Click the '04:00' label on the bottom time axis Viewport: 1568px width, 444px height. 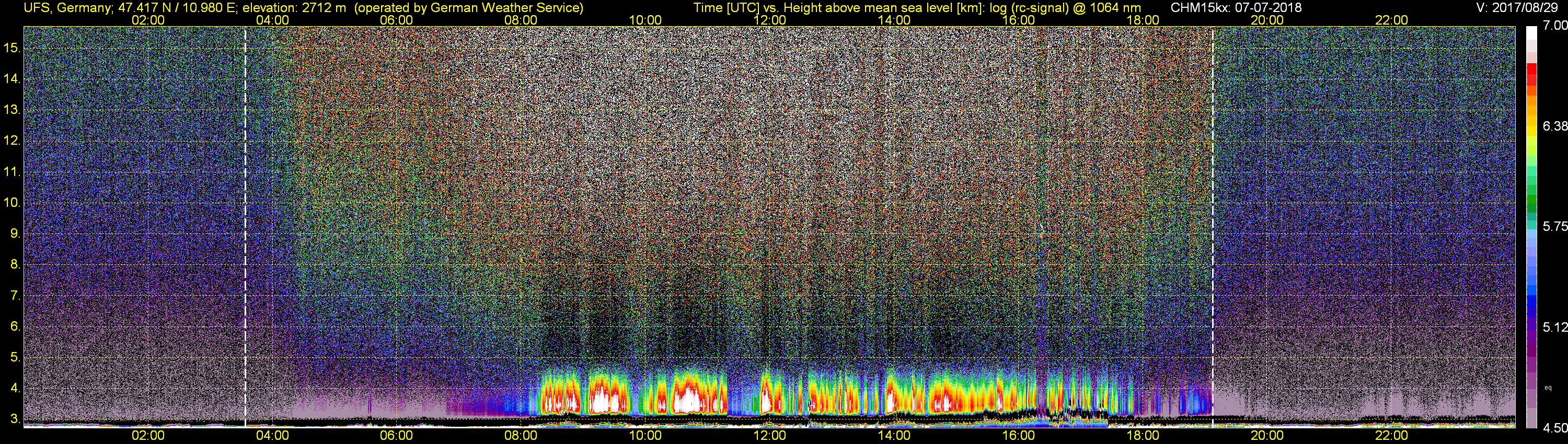click(272, 436)
